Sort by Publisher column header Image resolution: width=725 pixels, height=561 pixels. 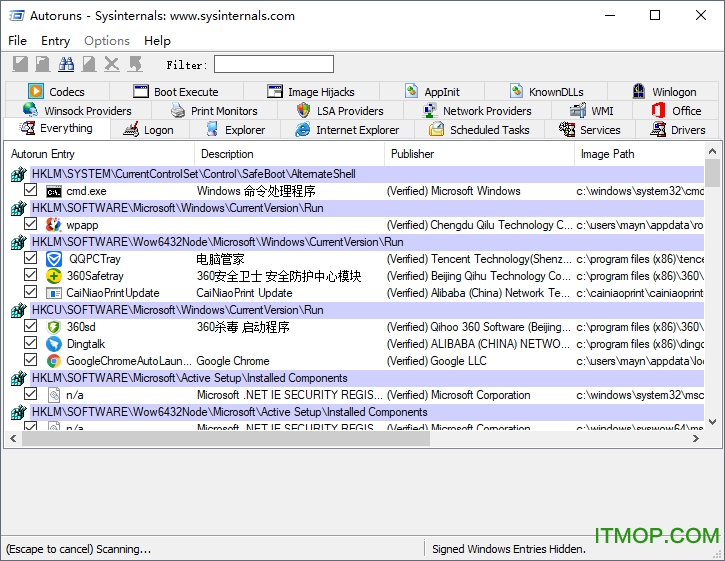pyautogui.click(x=479, y=154)
